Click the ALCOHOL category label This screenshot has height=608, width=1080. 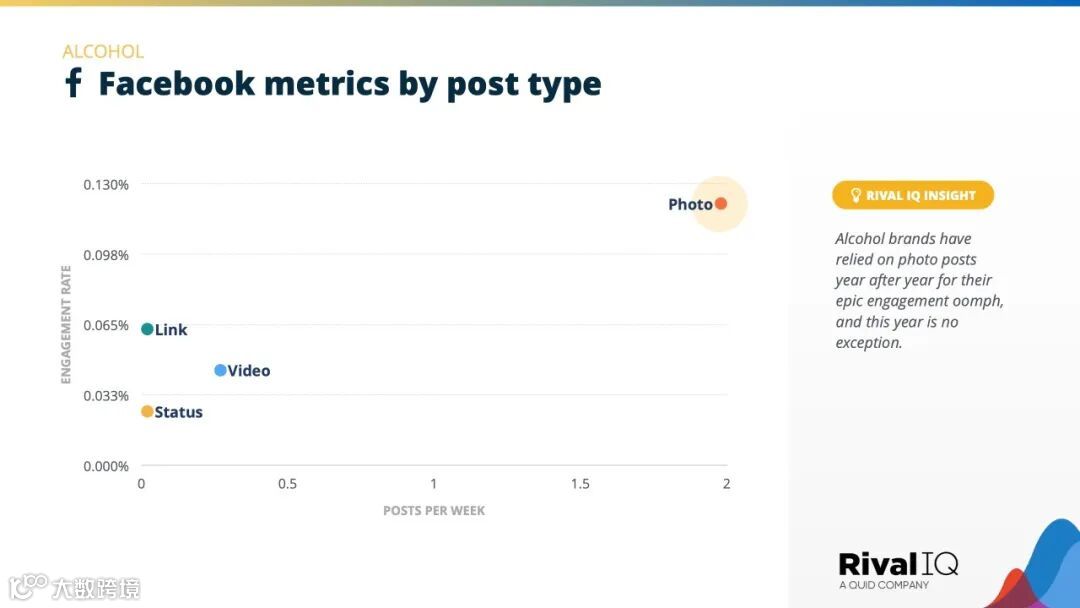[x=103, y=52]
